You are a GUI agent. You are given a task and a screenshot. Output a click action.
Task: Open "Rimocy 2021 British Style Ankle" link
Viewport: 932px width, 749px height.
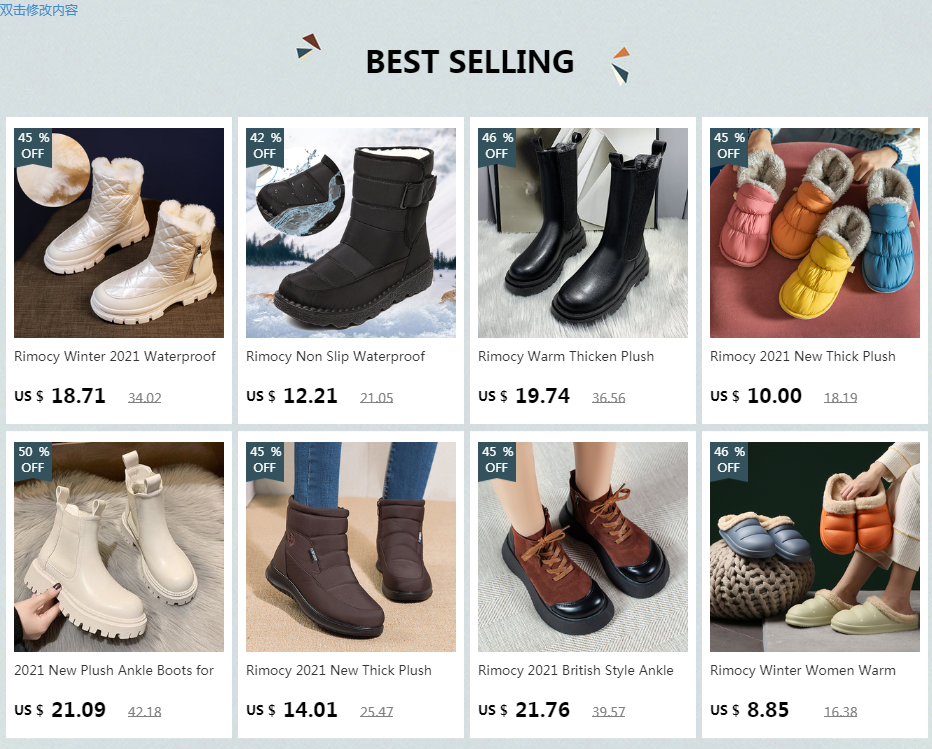pyautogui.click(x=576, y=670)
